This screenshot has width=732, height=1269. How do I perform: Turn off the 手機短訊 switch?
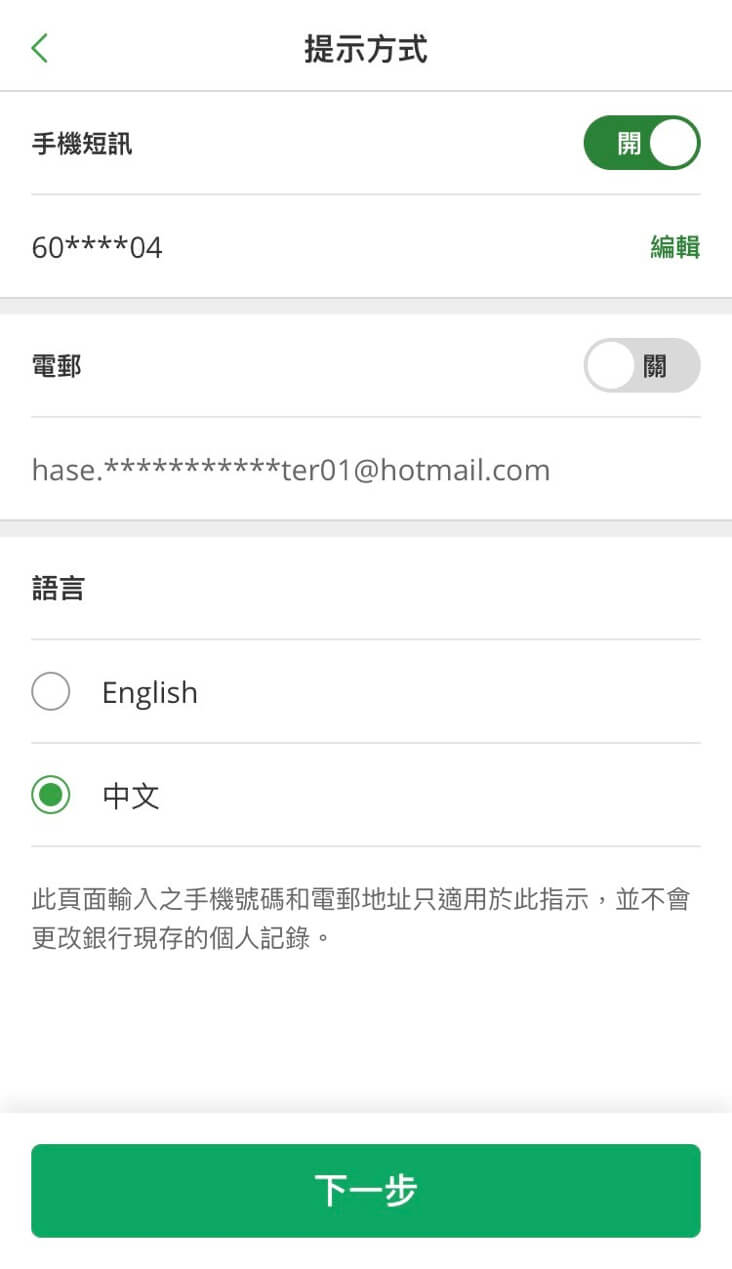click(642, 143)
